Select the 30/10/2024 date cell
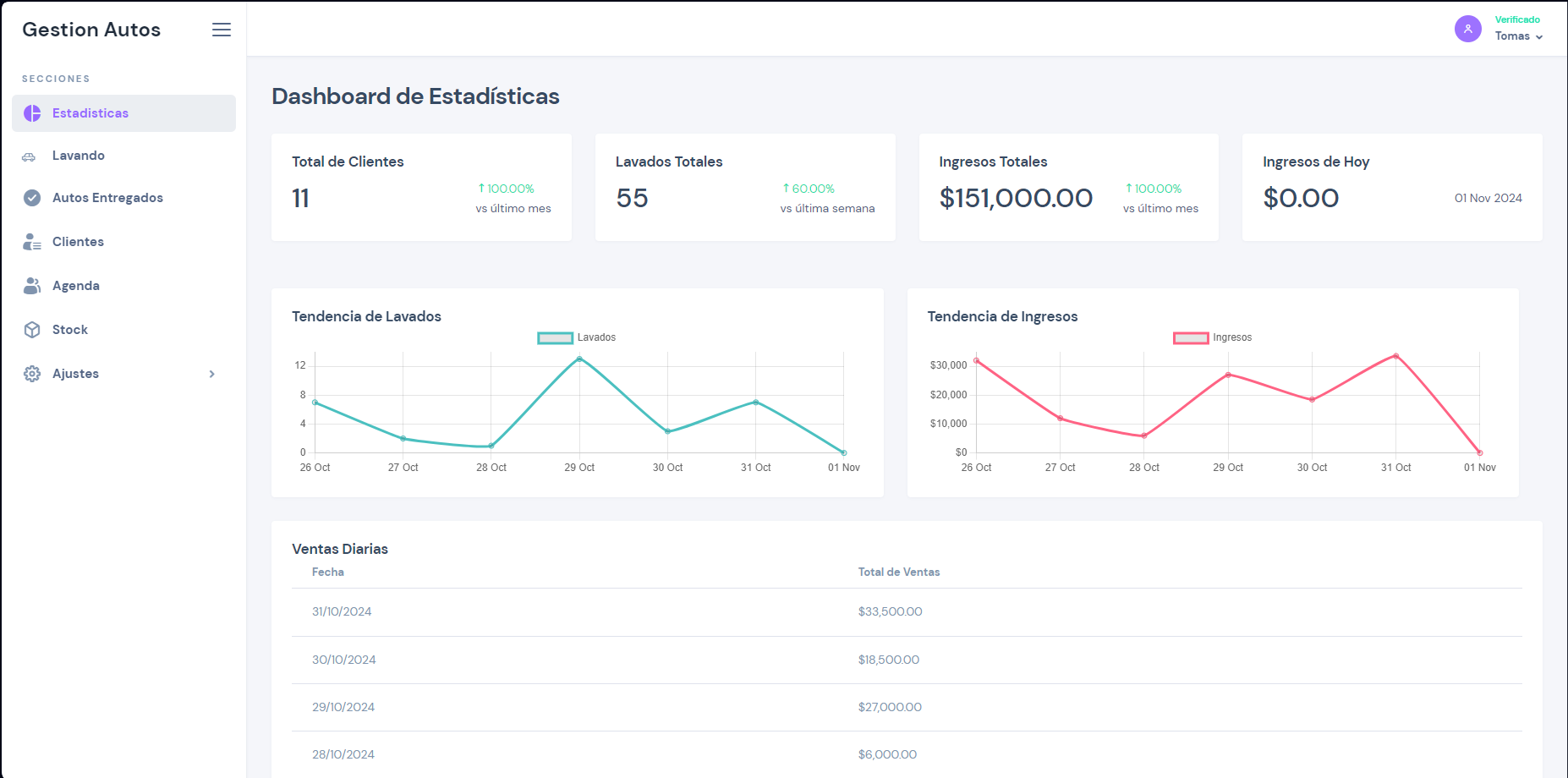This screenshot has height=778, width=1568. tap(343, 660)
